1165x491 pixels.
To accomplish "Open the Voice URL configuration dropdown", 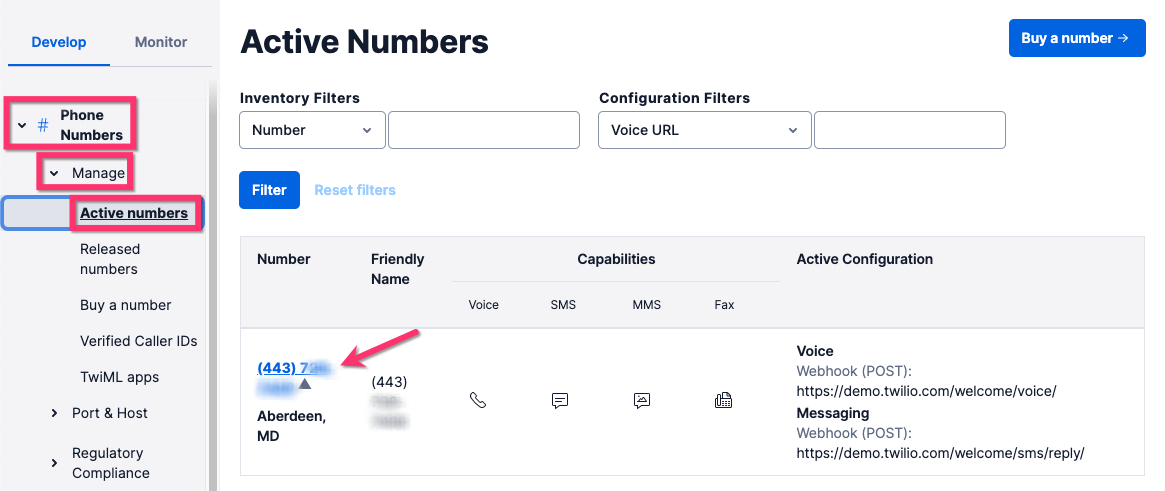I will click(x=704, y=130).
